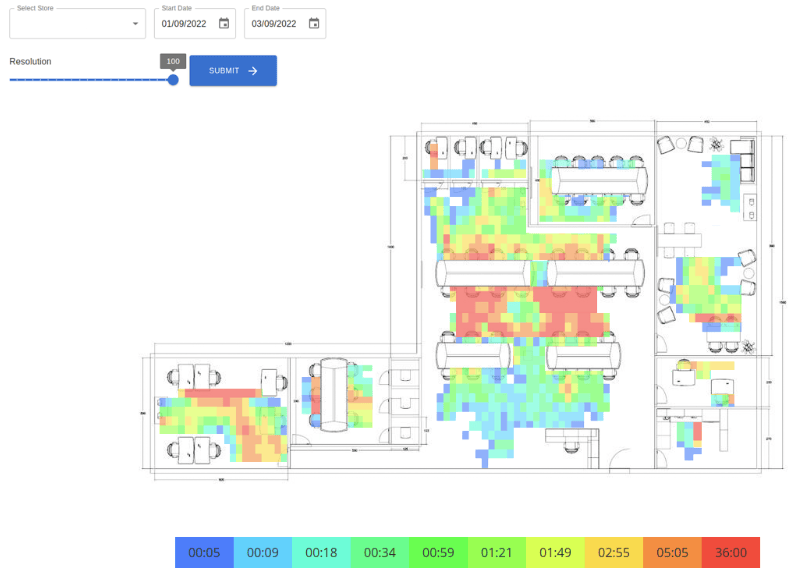This screenshot has width=806, height=578.
Task: Select the 36:00 red legend swatch
Action: coord(731,552)
